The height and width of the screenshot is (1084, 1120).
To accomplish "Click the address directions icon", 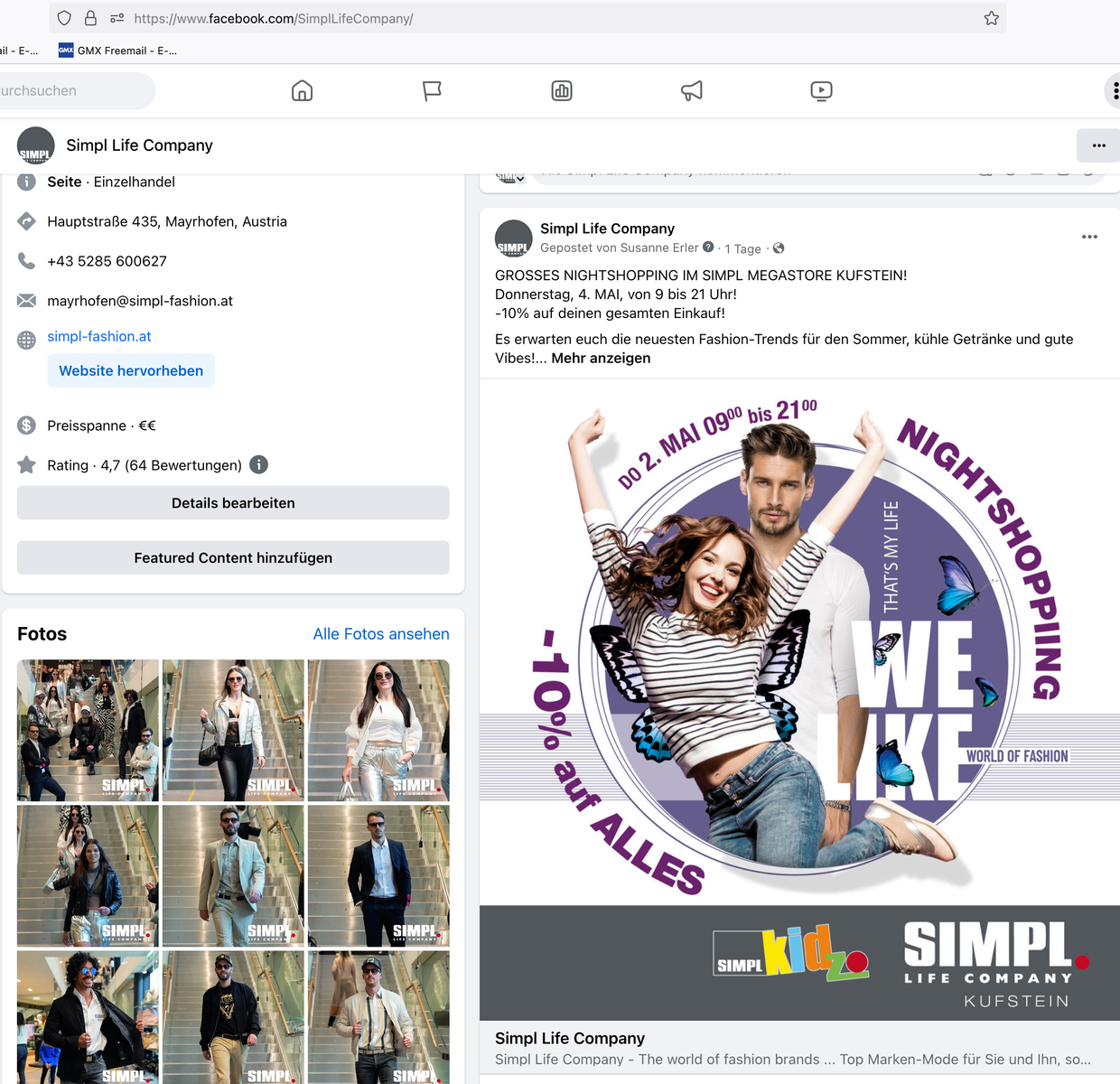I will [x=27, y=221].
